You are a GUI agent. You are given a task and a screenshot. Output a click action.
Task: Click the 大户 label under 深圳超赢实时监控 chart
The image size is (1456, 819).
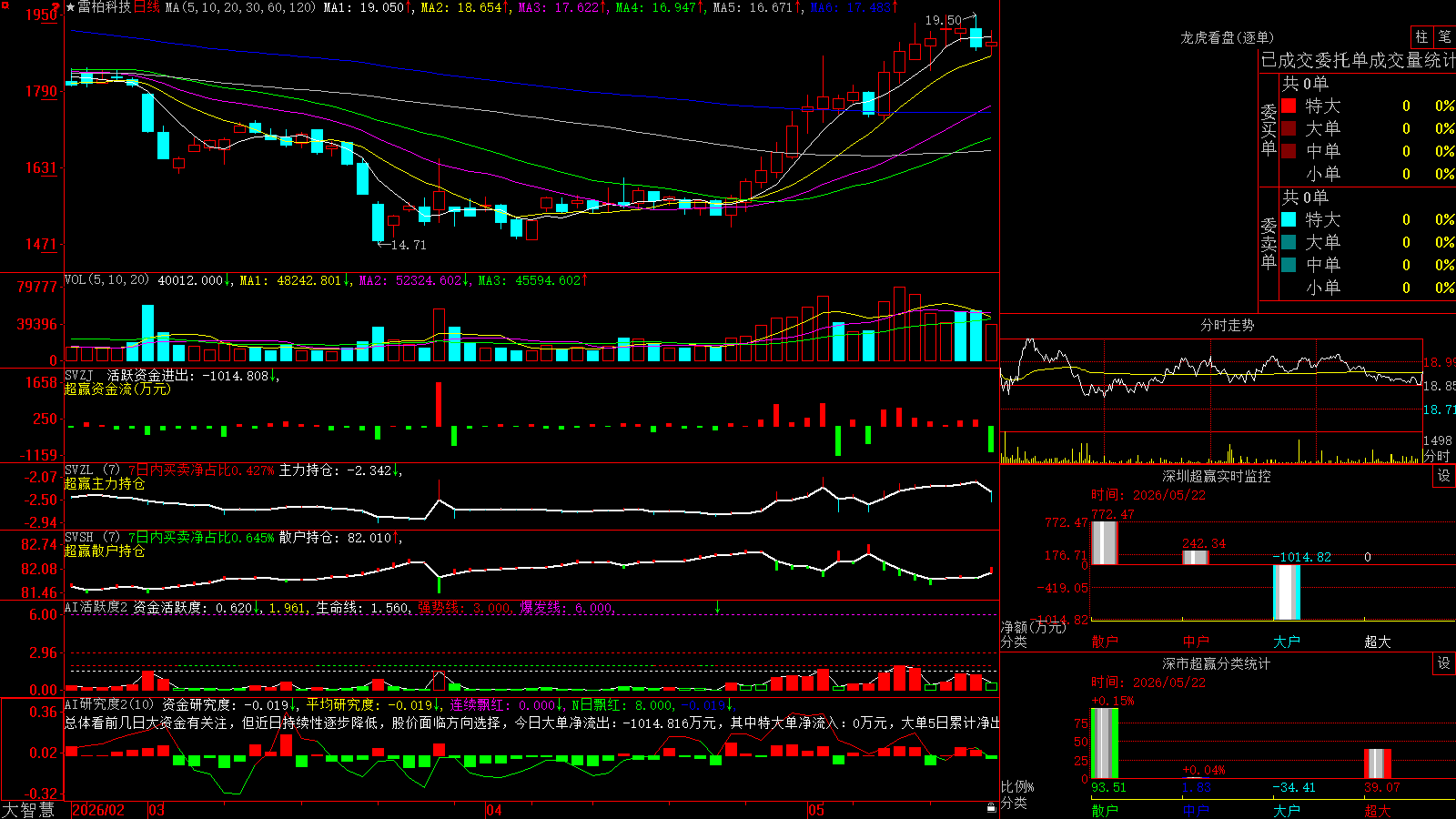(x=1286, y=642)
